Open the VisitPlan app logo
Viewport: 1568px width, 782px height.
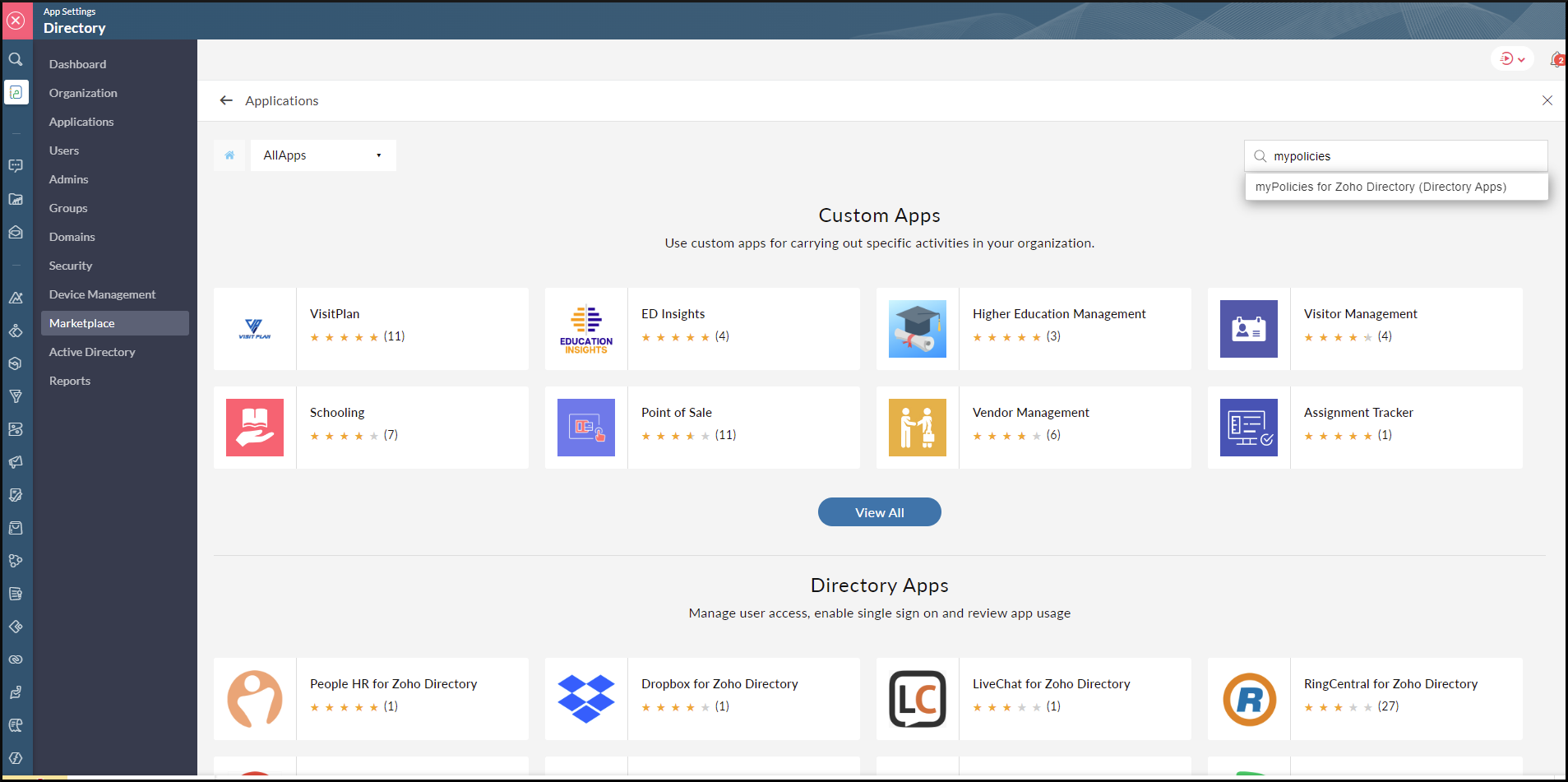click(x=255, y=329)
